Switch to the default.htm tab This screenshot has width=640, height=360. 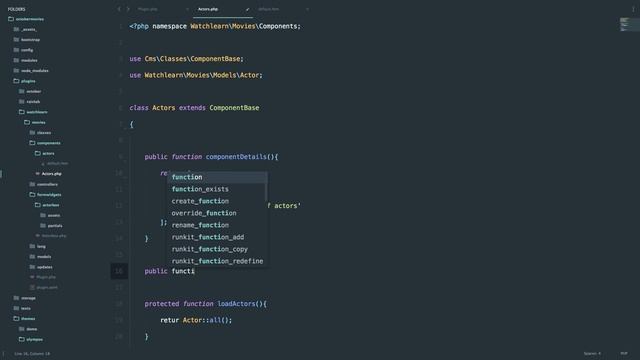(x=268, y=9)
